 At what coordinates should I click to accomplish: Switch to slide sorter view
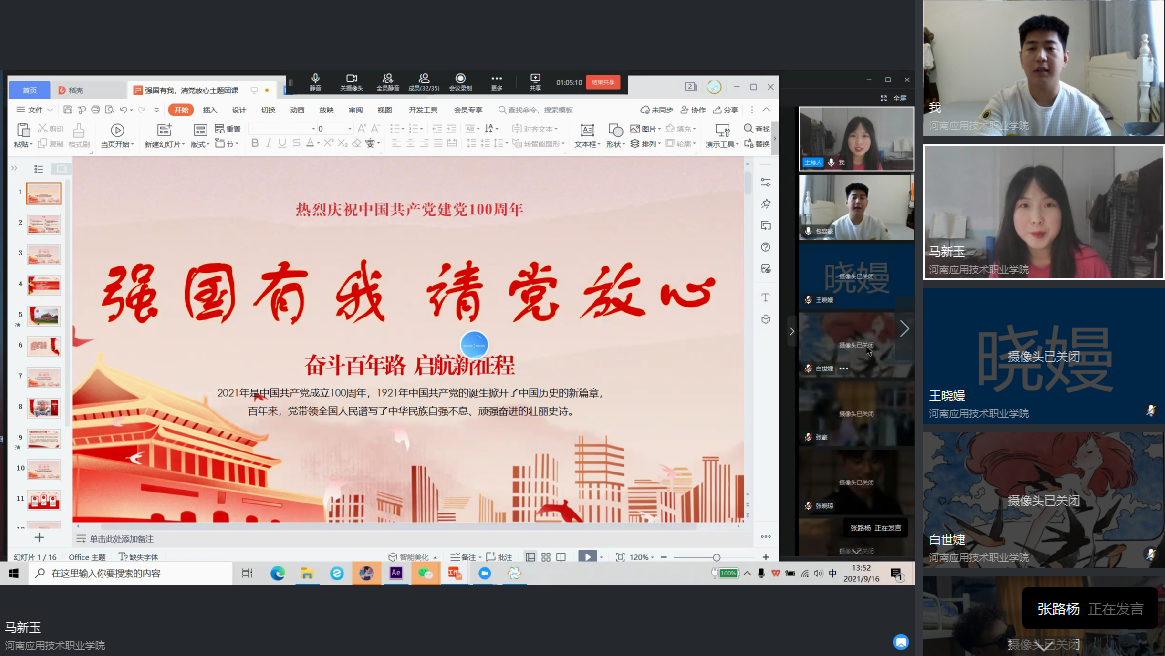coord(546,557)
